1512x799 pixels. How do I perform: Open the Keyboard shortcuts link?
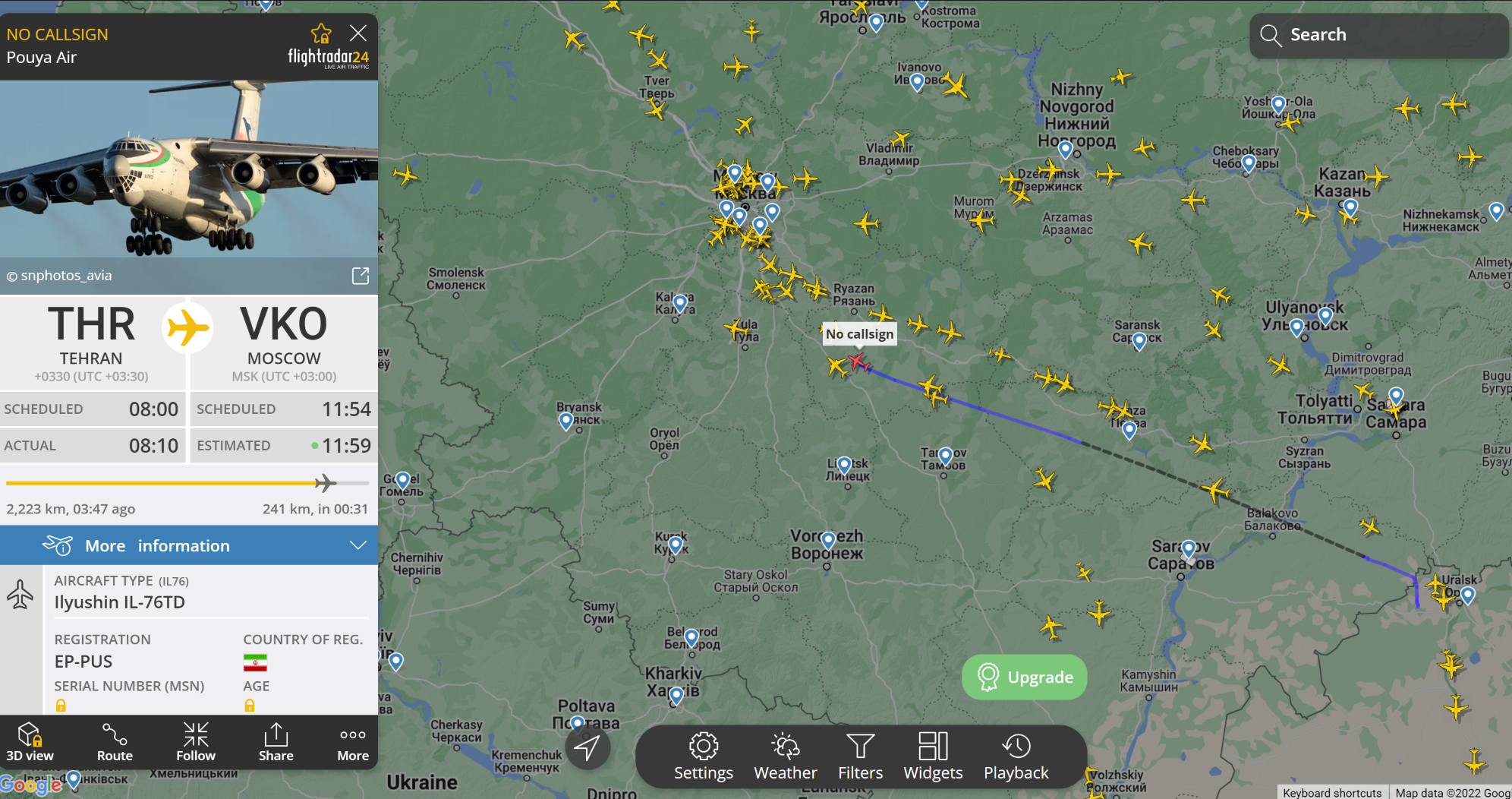(1332, 792)
